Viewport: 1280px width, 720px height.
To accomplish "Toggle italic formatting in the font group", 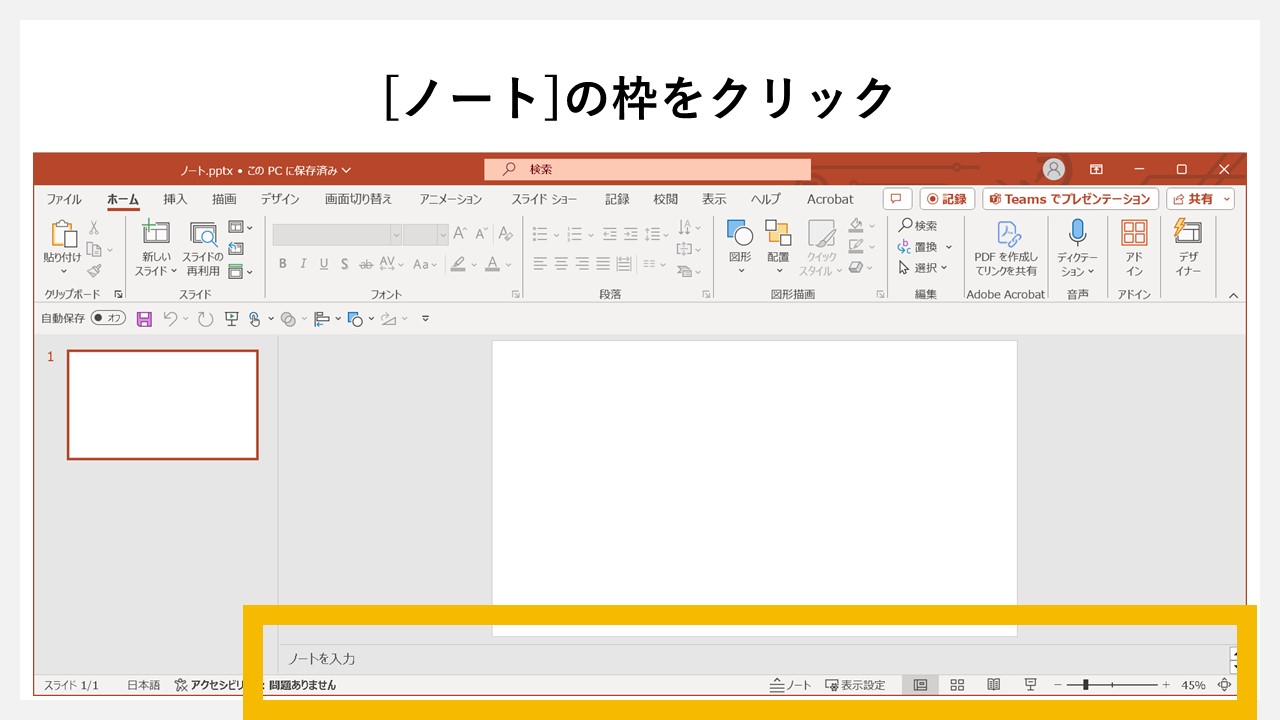I will tap(304, 263).
